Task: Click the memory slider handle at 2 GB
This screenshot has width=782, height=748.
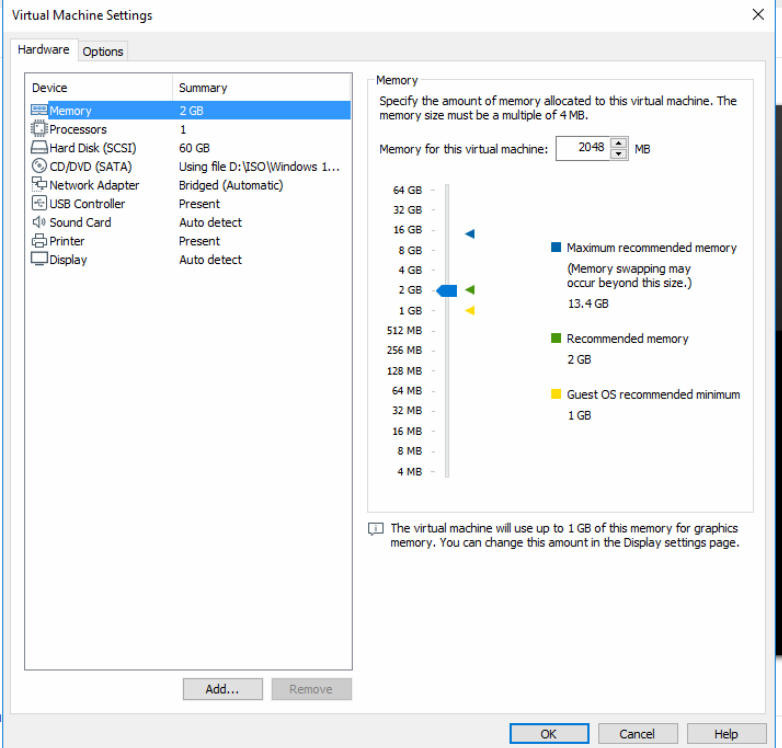Action: pyautogui.click(x=447, y=290)
